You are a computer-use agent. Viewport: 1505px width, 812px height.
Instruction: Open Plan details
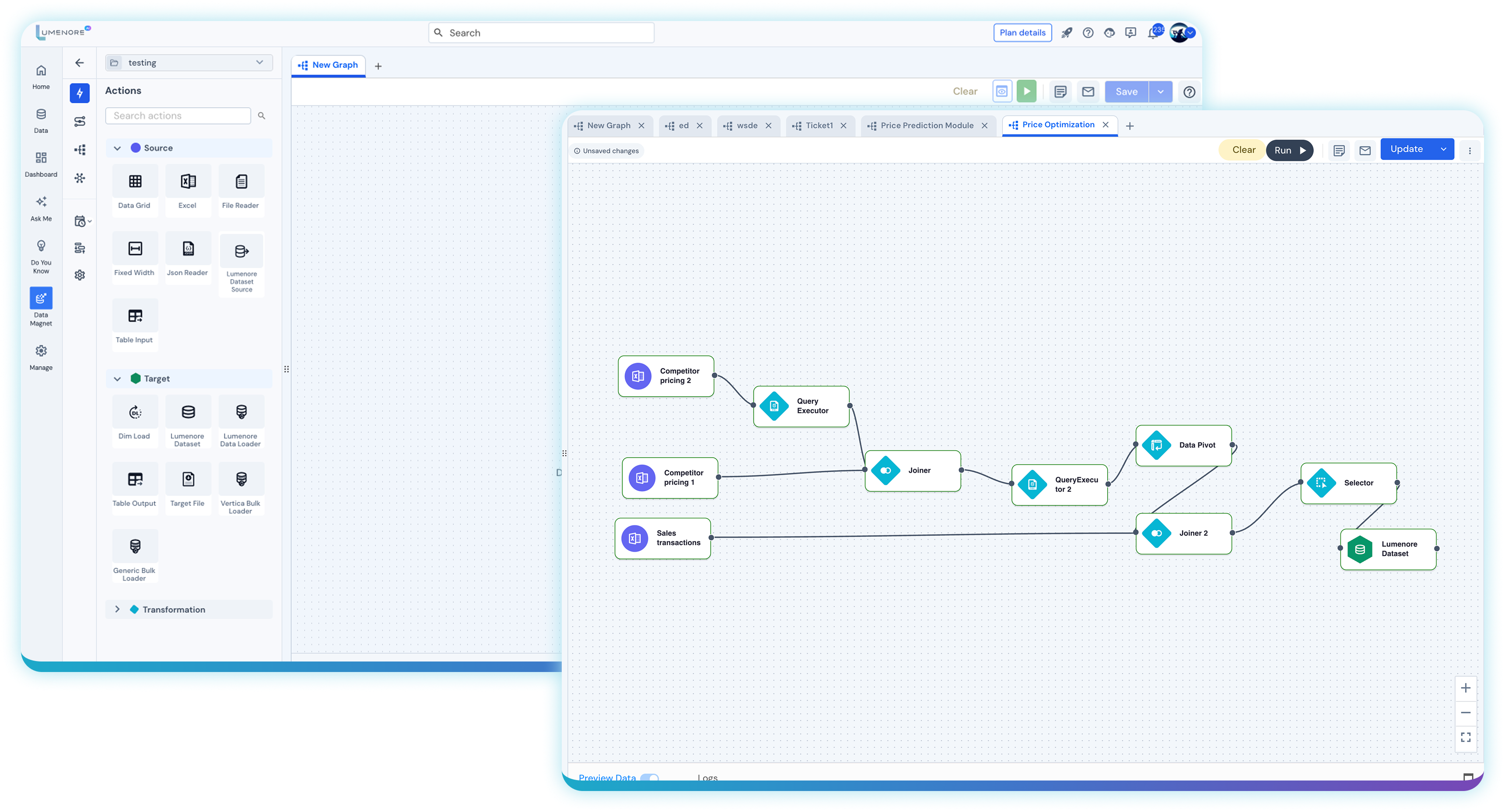pos(1022,33)
